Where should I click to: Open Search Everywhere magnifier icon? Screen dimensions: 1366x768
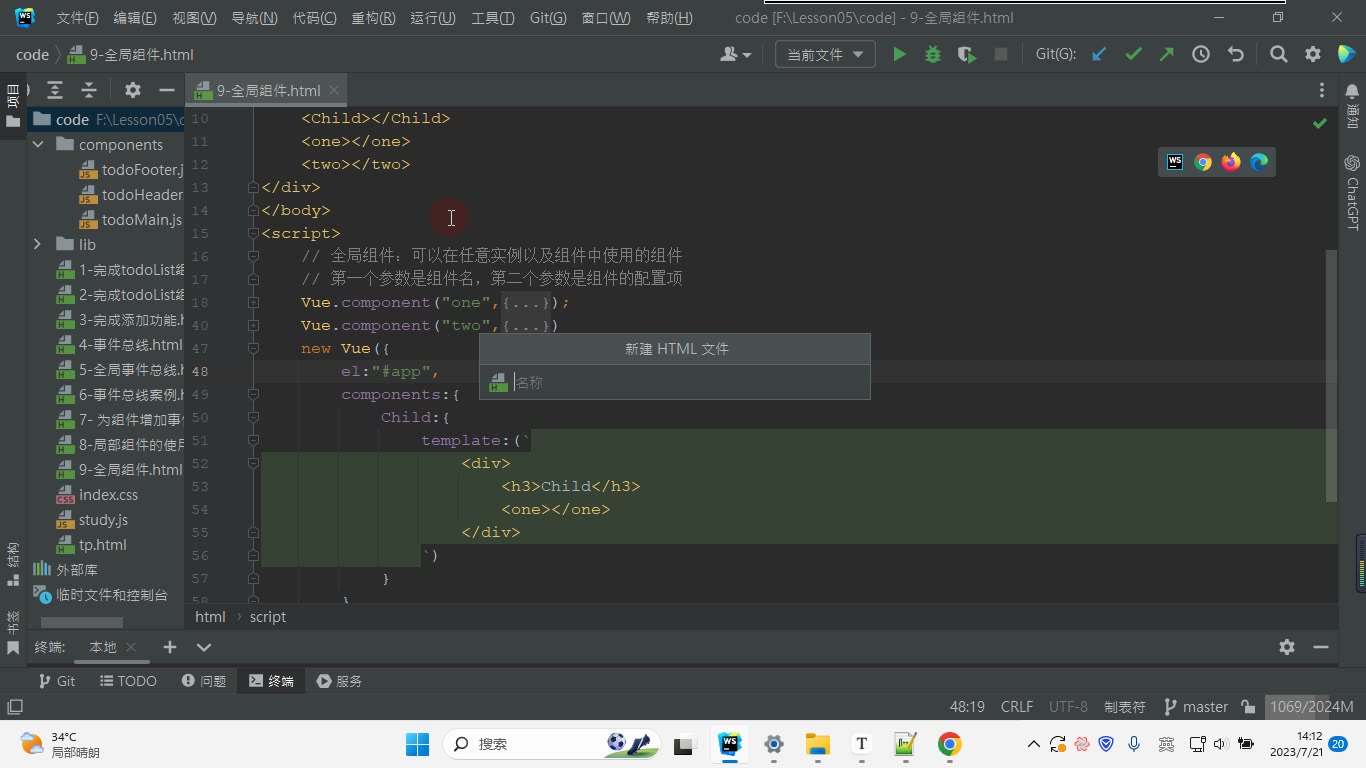[x=1279, y=55]
